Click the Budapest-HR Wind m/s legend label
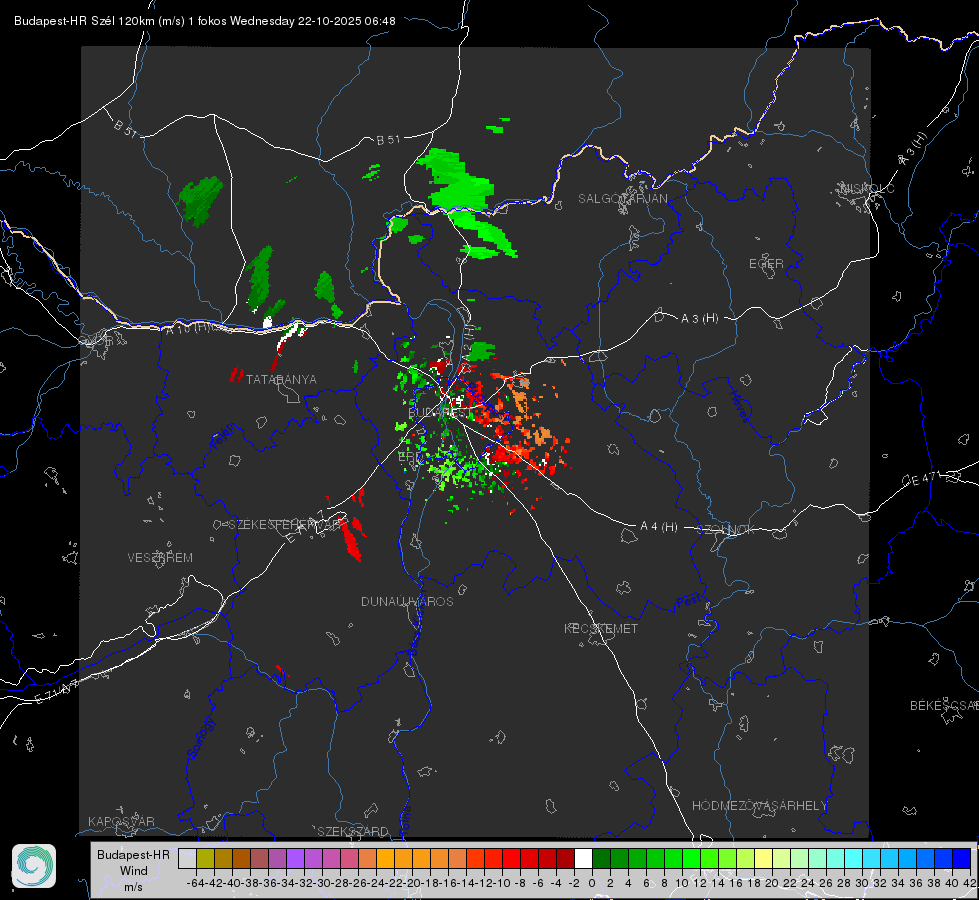 click(x=134, y=870)
